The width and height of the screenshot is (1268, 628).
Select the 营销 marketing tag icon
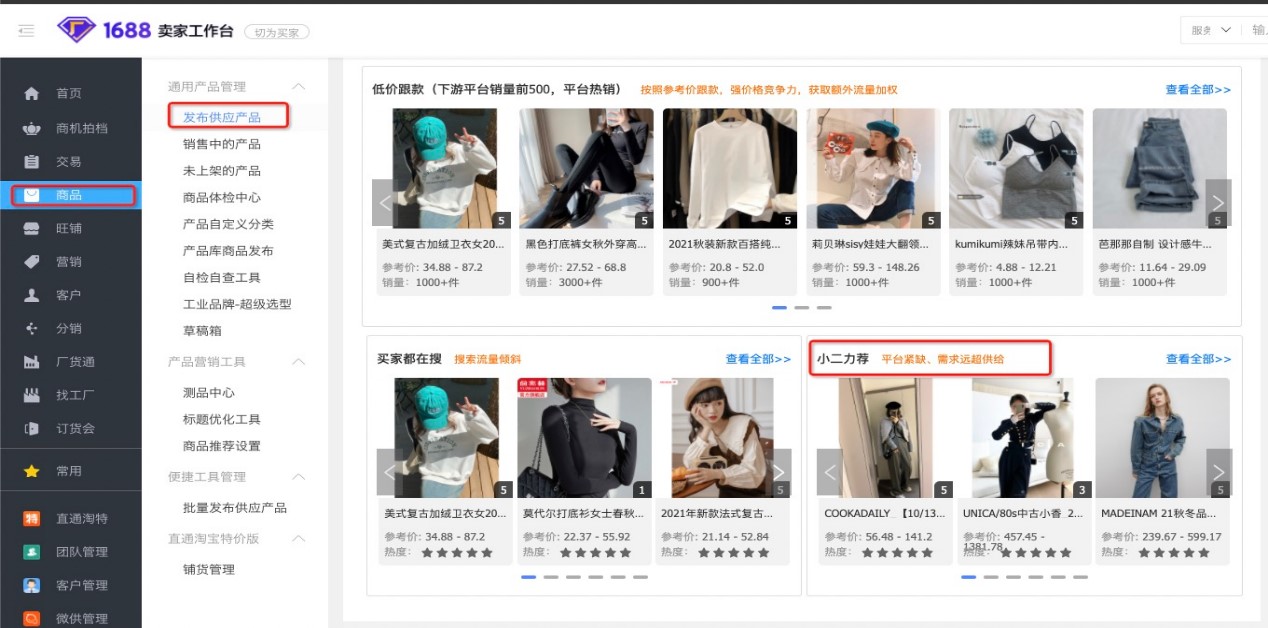[31, 261]
